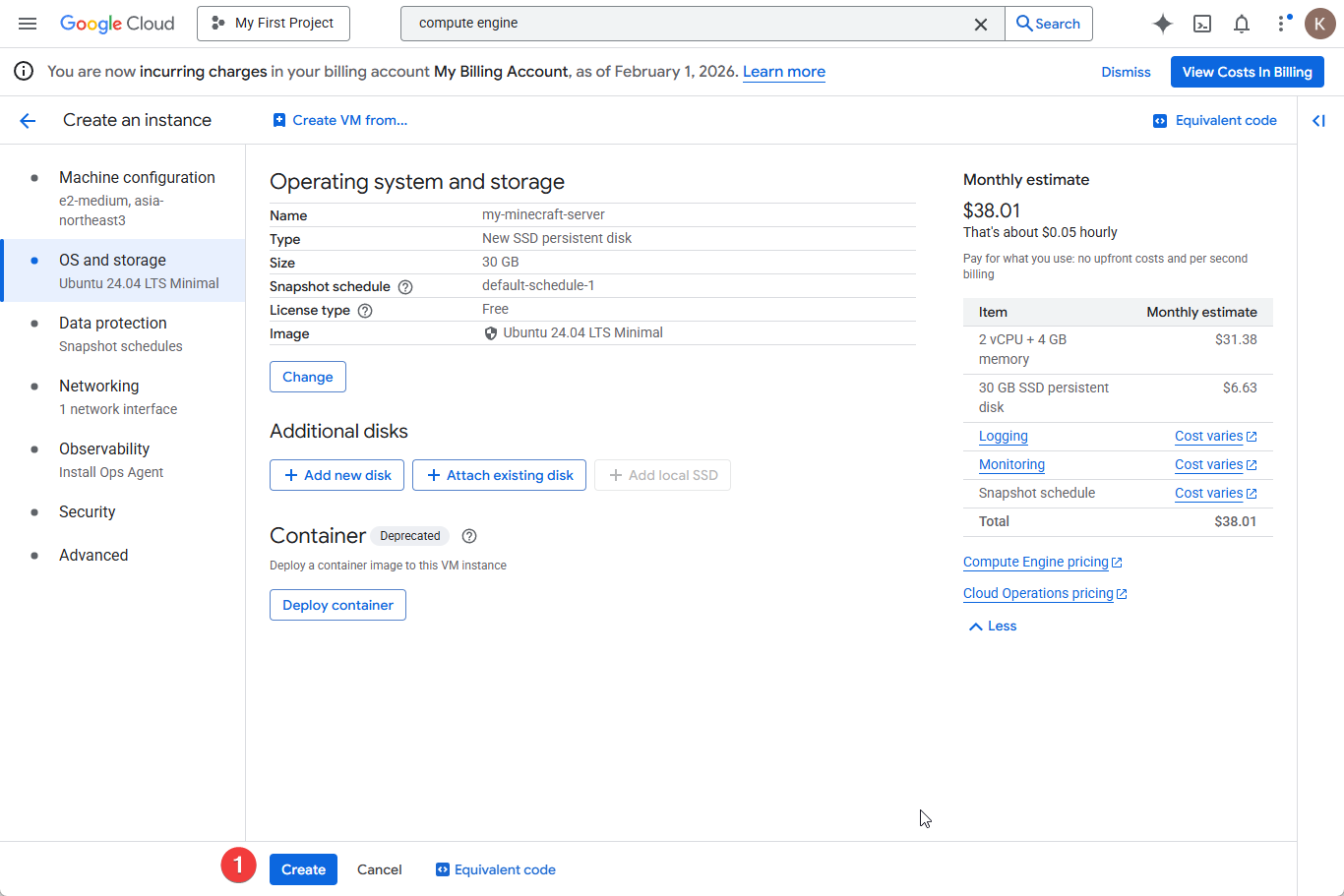The width and height of the screenshot is (1344, 896).
Task: Click Deploy container button
Action: [337, 605]
